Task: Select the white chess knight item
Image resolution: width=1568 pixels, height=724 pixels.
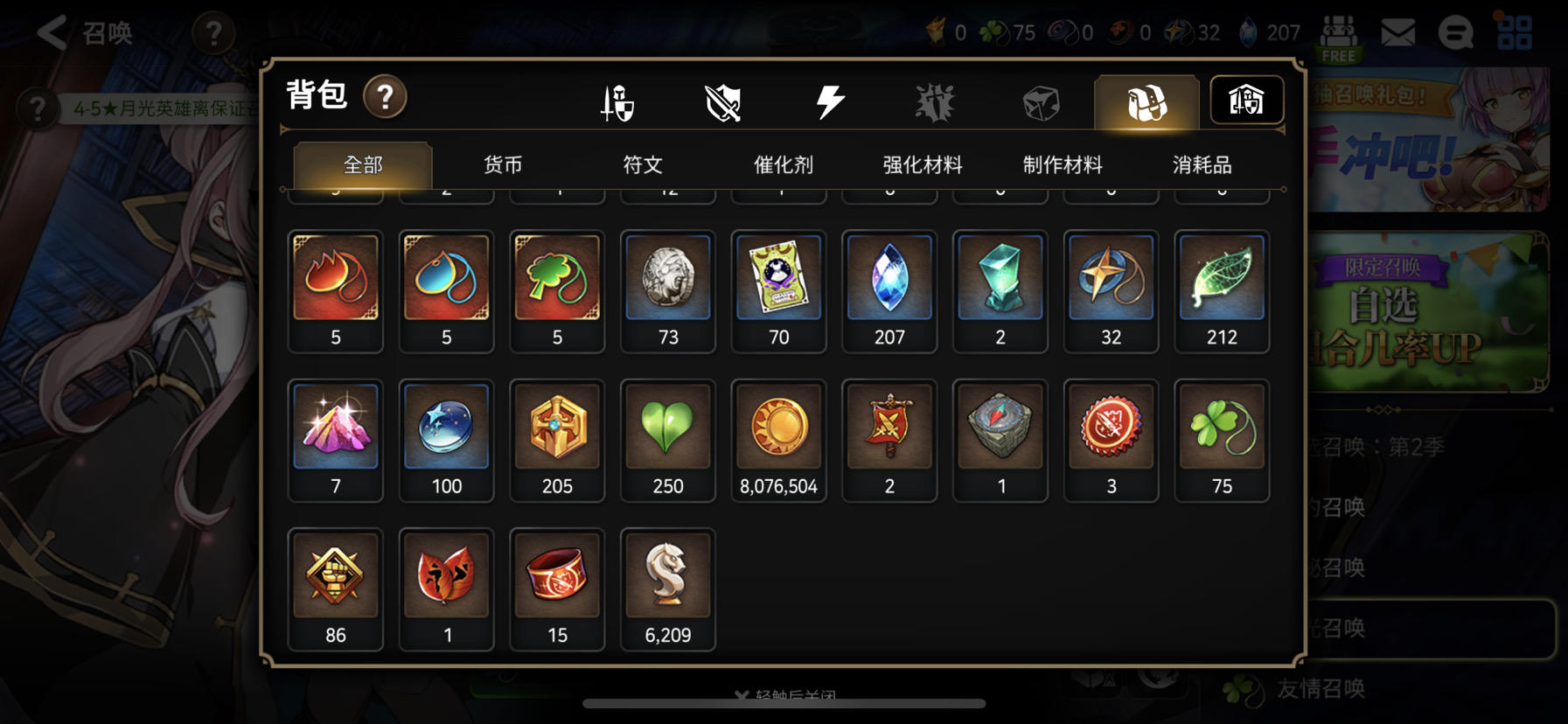Action: [x=668, y=589]
